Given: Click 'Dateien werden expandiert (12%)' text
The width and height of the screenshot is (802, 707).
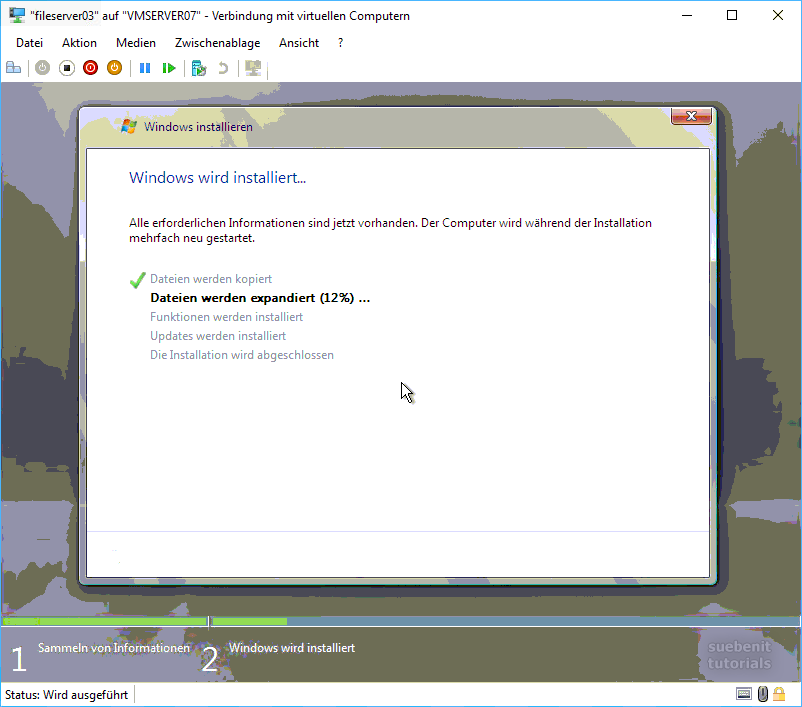Looking at the screenshot, I should click(260, 298).
